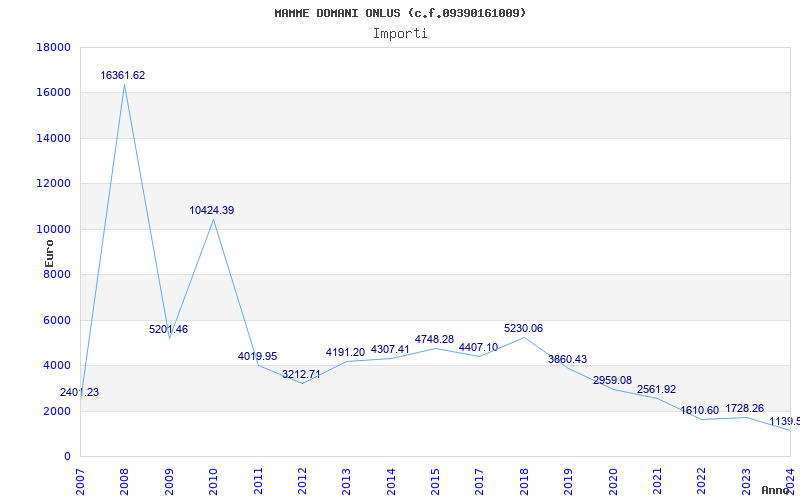Click the 2009 x-axis year label

click(169, 481)
